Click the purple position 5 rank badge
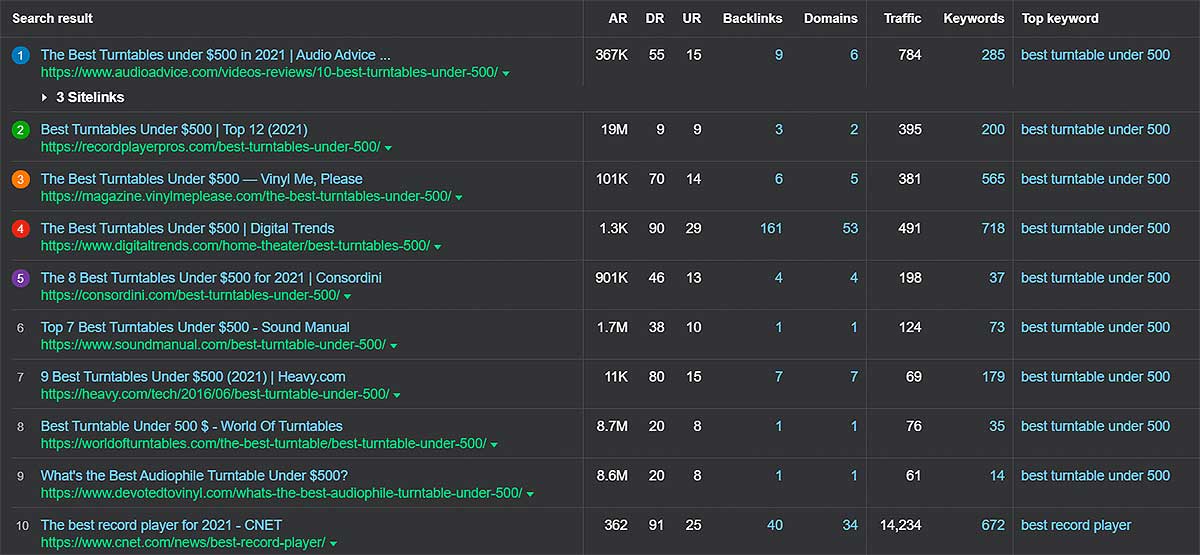The width and height of the screenshot is (1200, 555). (x=20, y=278)
